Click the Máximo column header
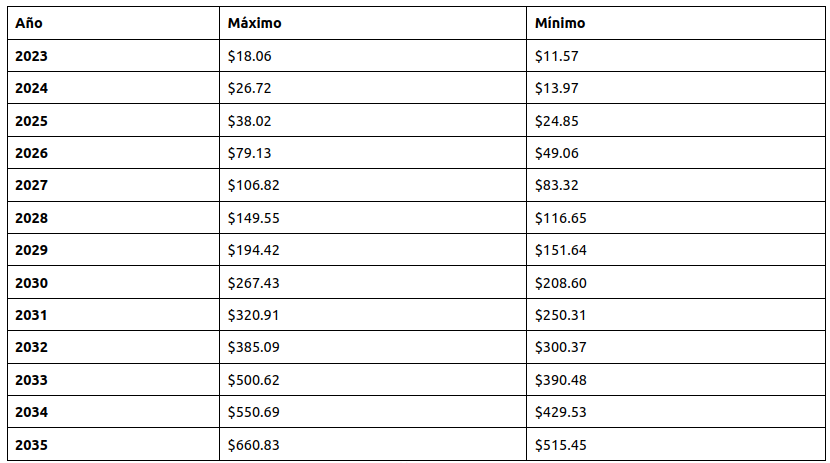The image size is (830, 463). pyautogui.click(x=254, y=23)
